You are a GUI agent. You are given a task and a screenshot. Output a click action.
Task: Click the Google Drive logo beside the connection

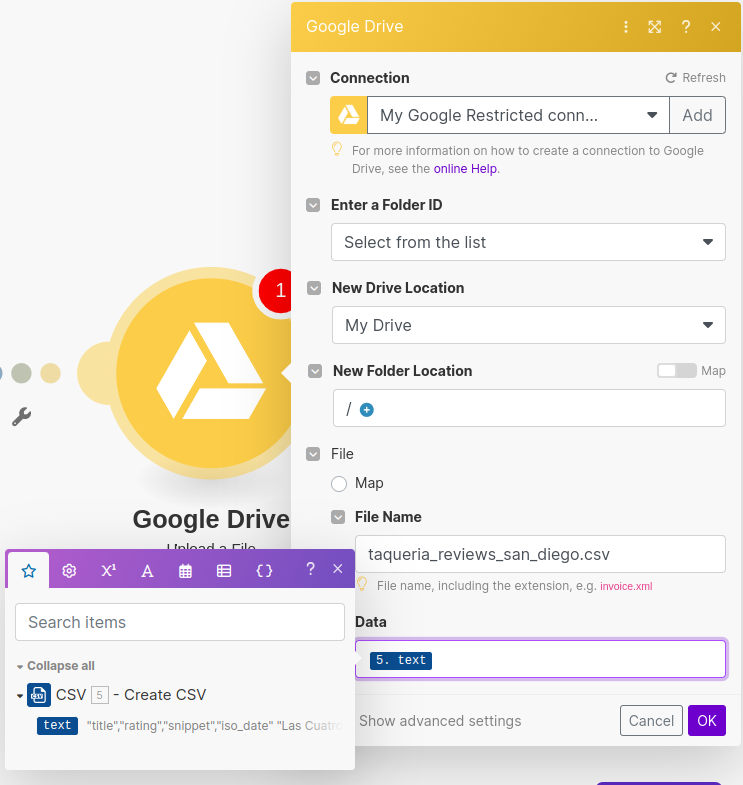click(x=348, y=115)
